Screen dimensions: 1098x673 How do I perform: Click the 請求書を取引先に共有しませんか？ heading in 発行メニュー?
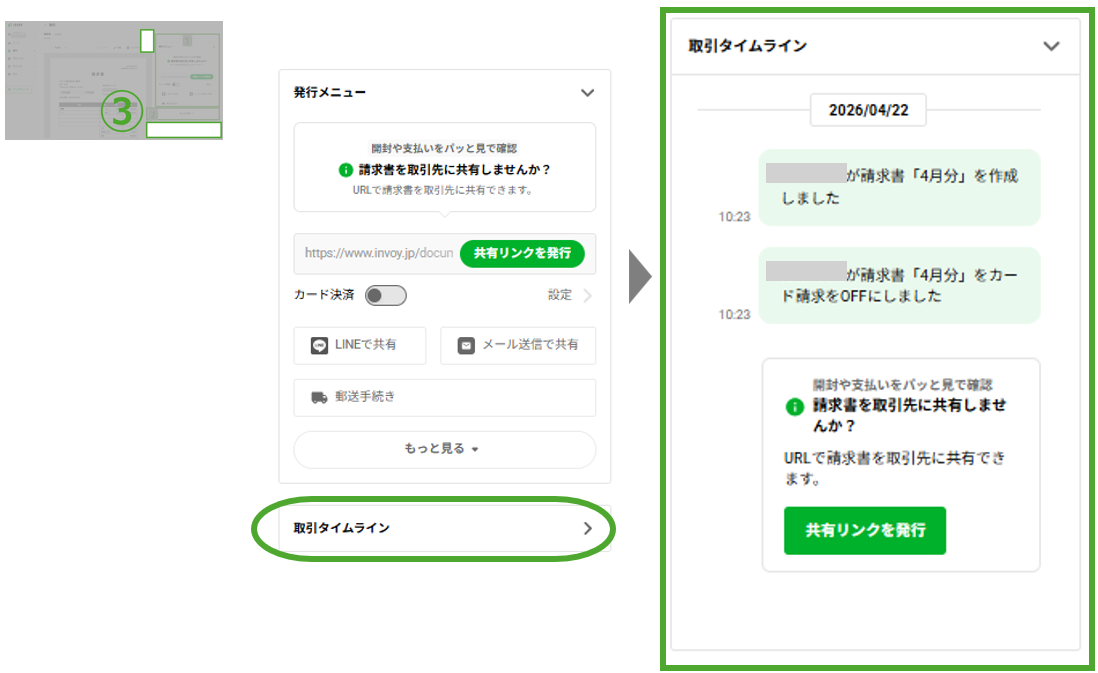454,169
